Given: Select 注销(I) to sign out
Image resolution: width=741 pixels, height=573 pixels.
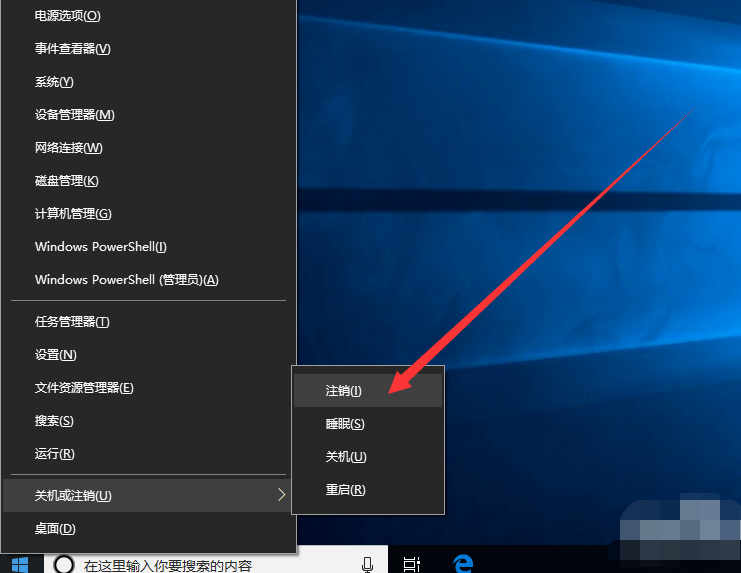Looking at the screenshot, I should pyautogui.click(x=344, y=391).
